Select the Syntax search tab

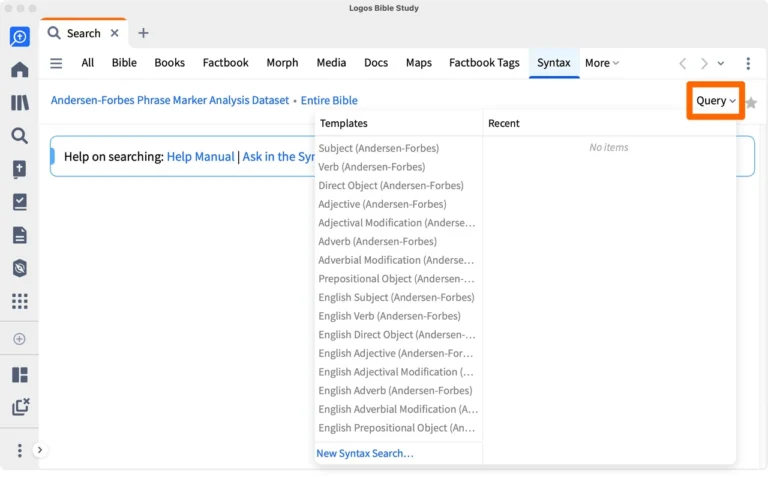click(553, 63)
